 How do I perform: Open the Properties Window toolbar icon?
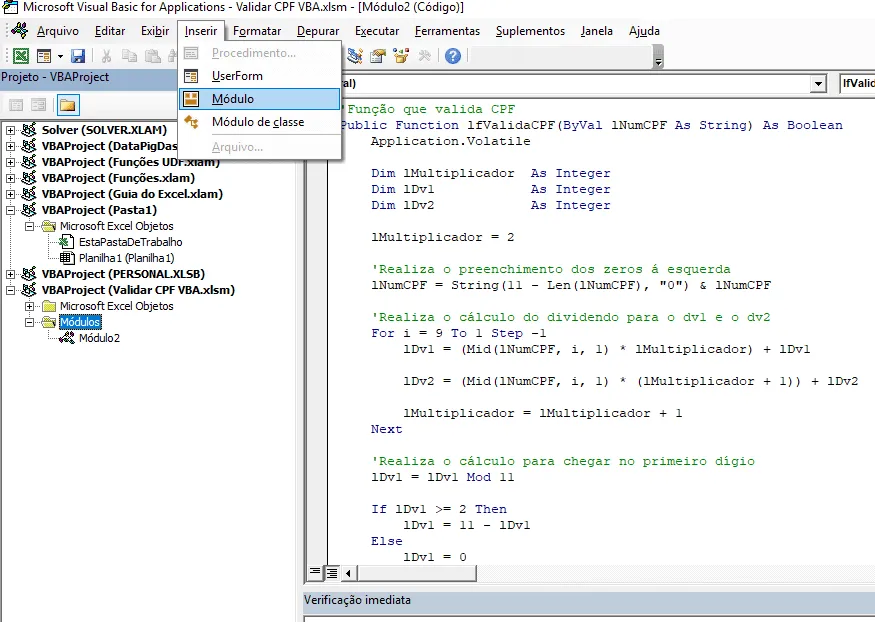coord(378,56)
